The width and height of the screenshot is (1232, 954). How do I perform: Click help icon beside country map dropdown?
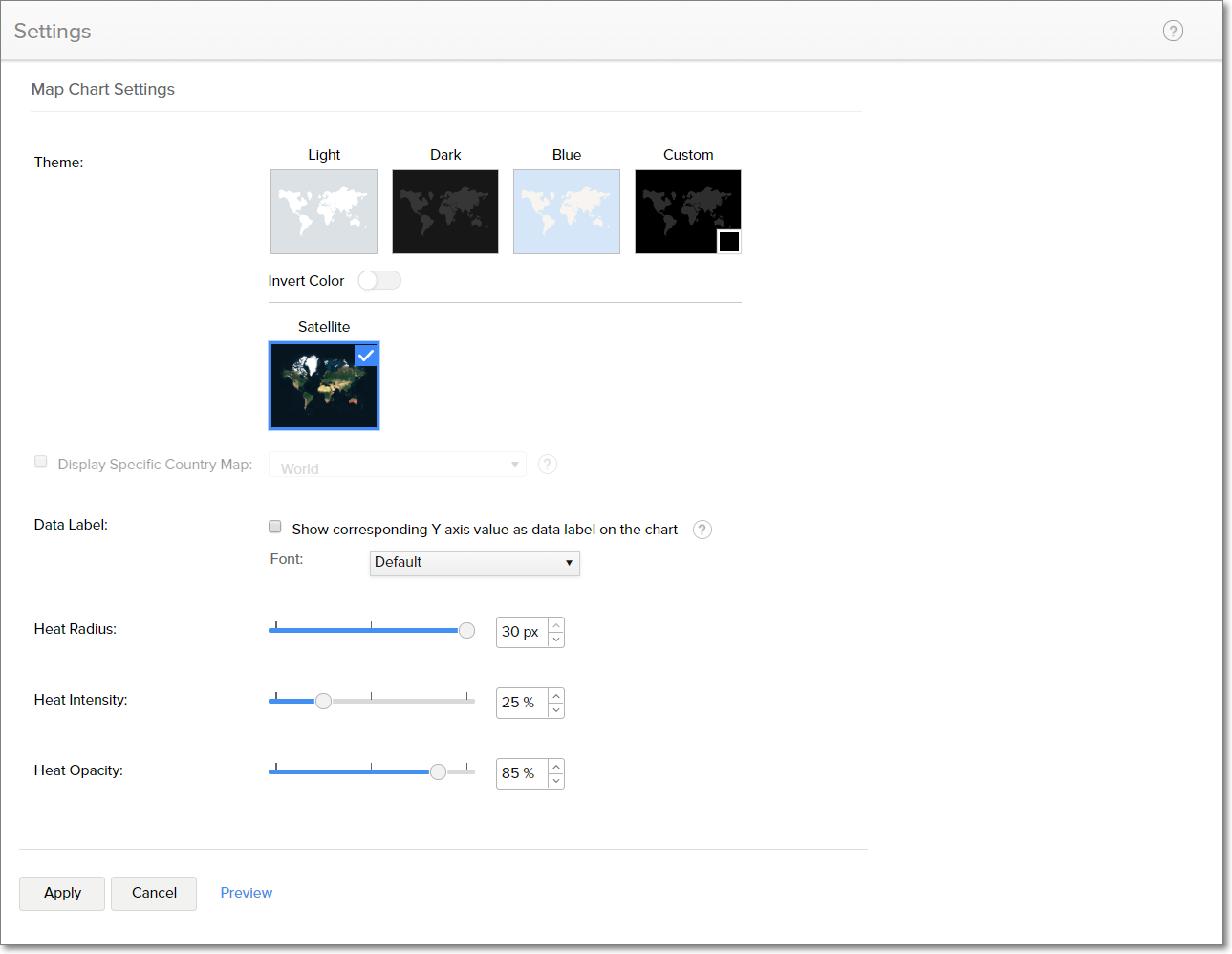(x=548, y=465)
